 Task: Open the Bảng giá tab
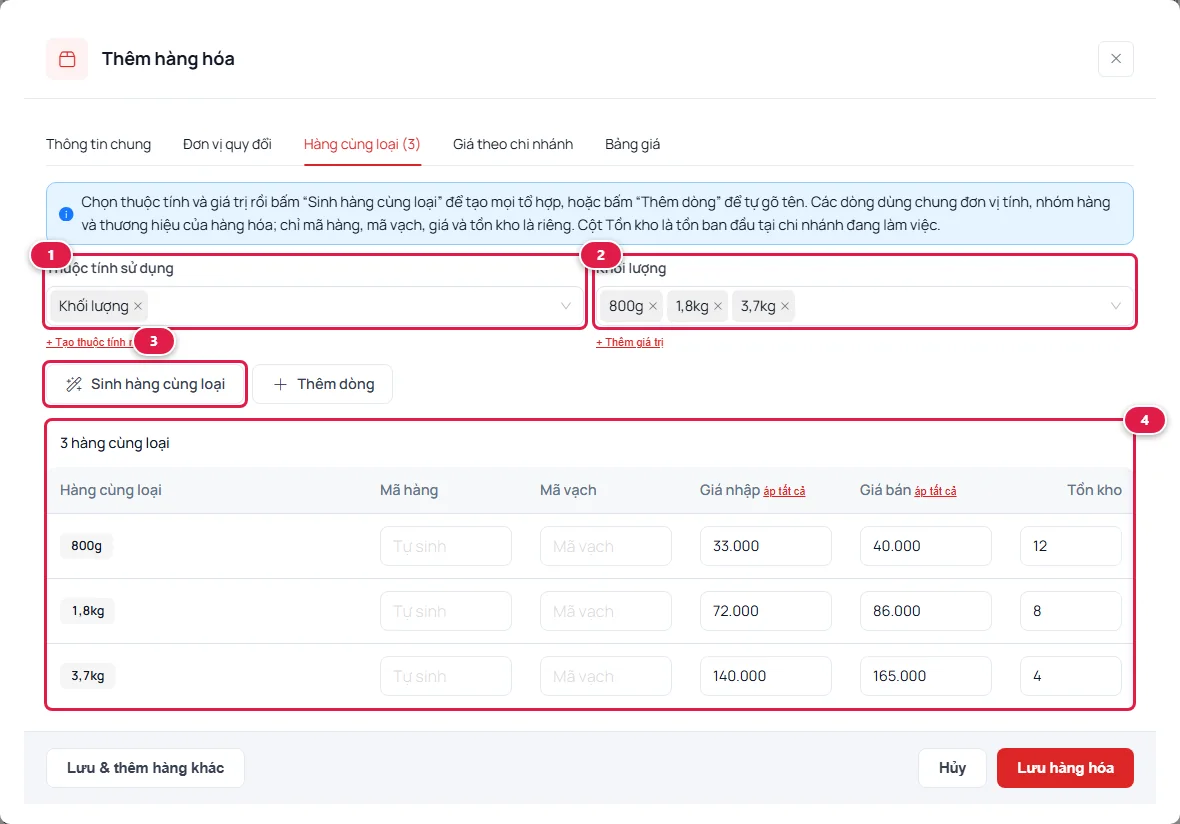pos(633,144)
